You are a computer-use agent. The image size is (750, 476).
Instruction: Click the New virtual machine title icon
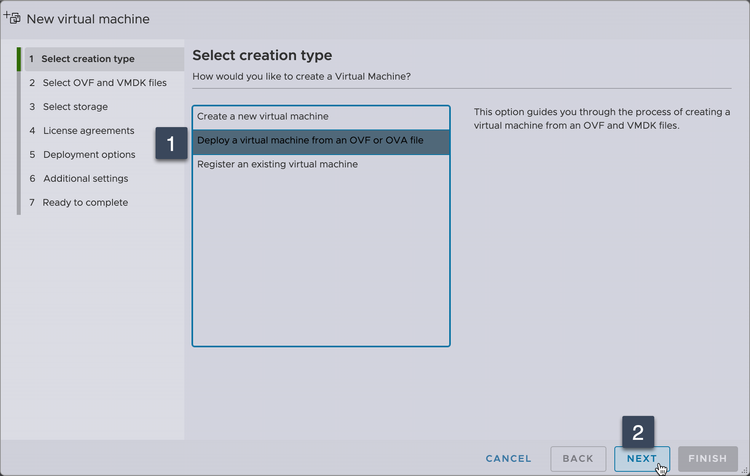13,18
